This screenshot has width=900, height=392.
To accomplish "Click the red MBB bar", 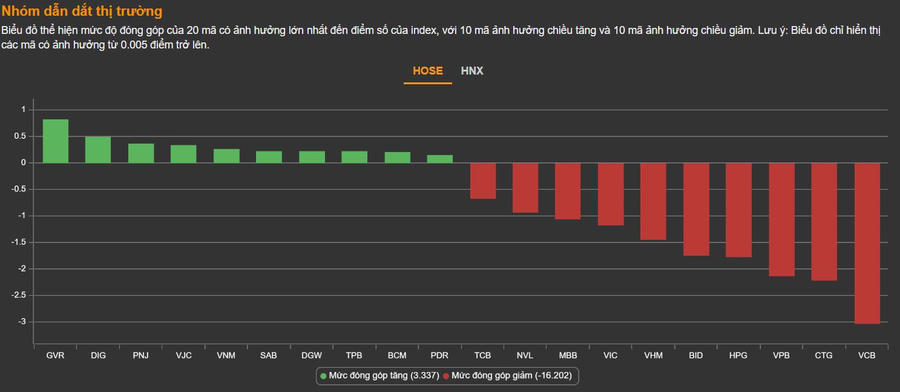I will [568, 191].
